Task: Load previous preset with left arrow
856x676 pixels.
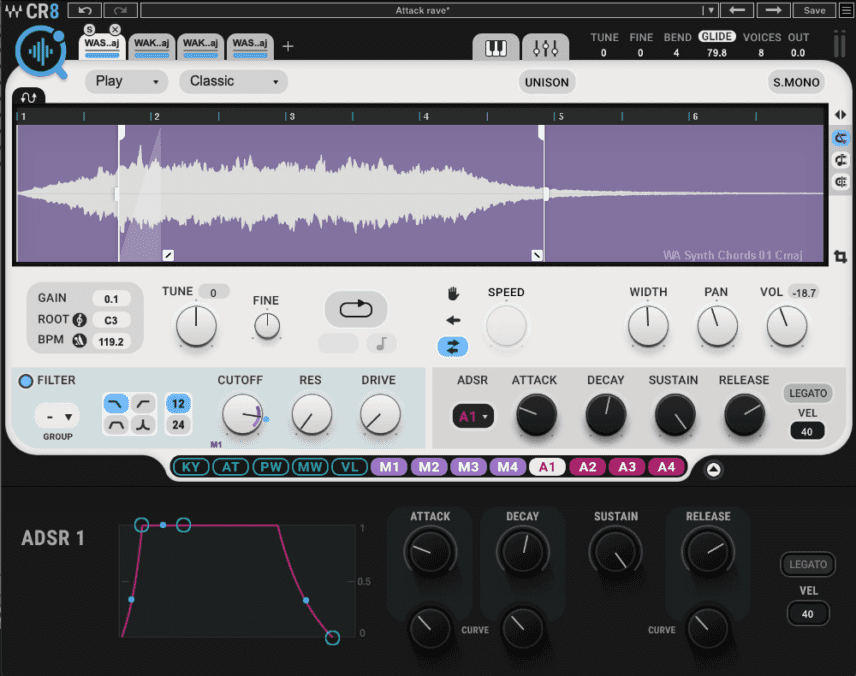Action: tap(737, 10)
